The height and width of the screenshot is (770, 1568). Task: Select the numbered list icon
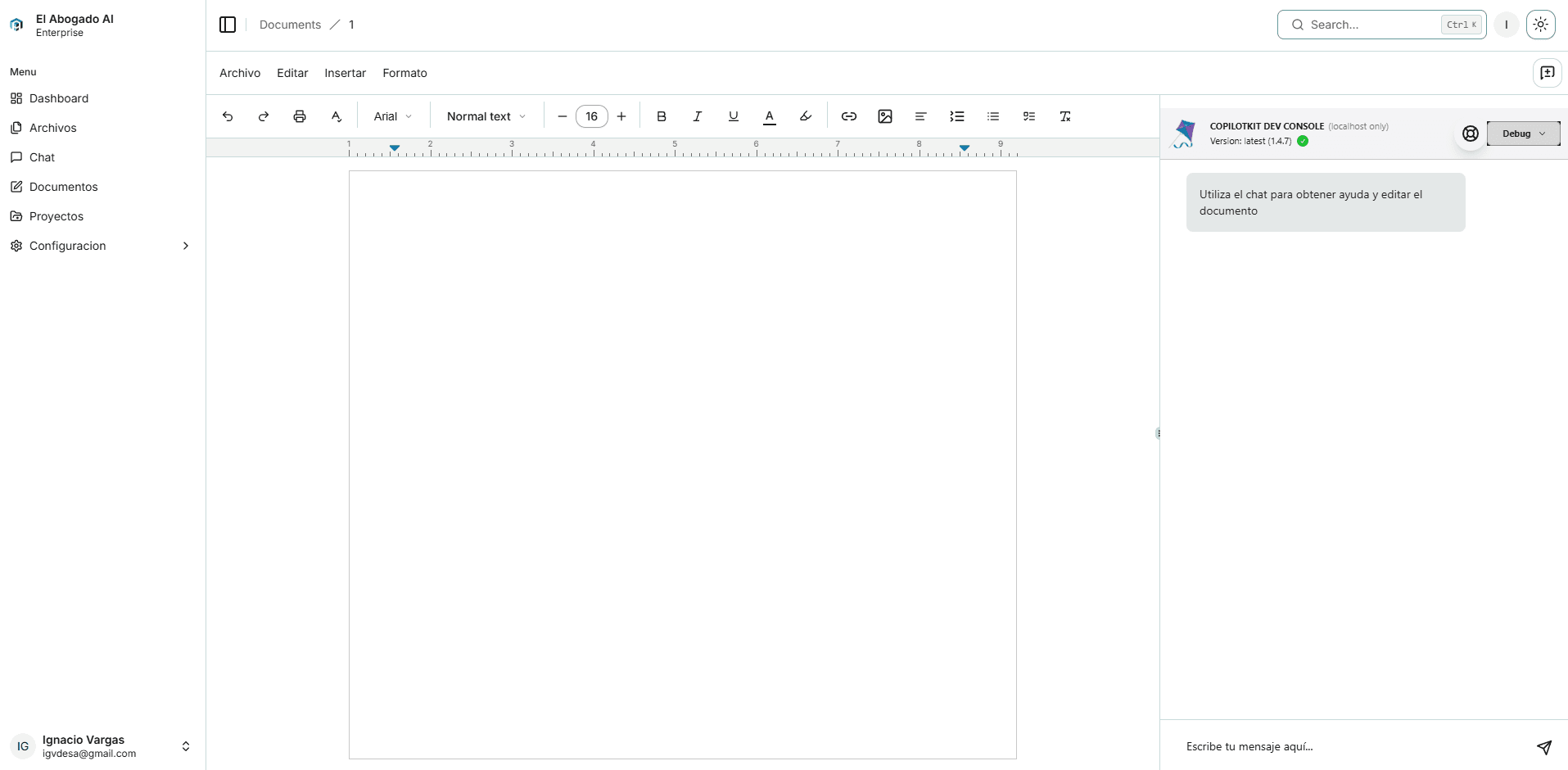957,116
